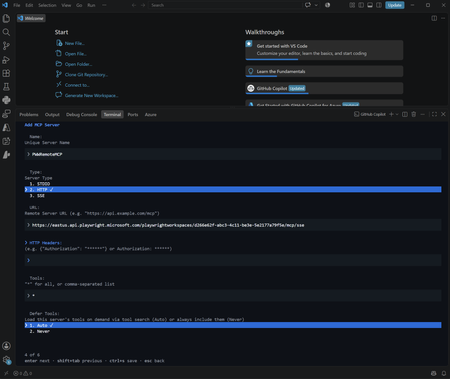Split the editor from the Welcome tab bar
Viewport: 450px width, 379px height.
(434, 18)
